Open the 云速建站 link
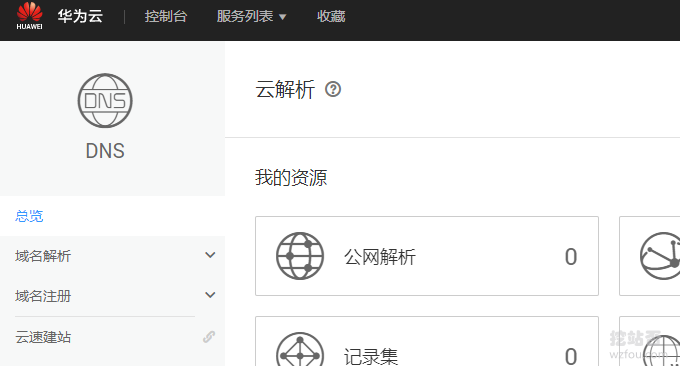The image size is (680, 366). (x=43, y=337)
